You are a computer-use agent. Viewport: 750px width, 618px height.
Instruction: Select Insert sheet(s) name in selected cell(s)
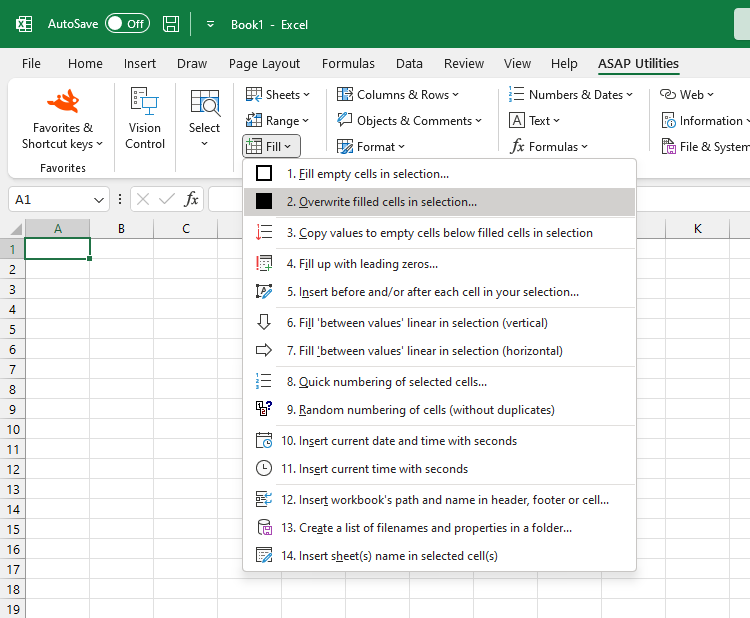439,556
